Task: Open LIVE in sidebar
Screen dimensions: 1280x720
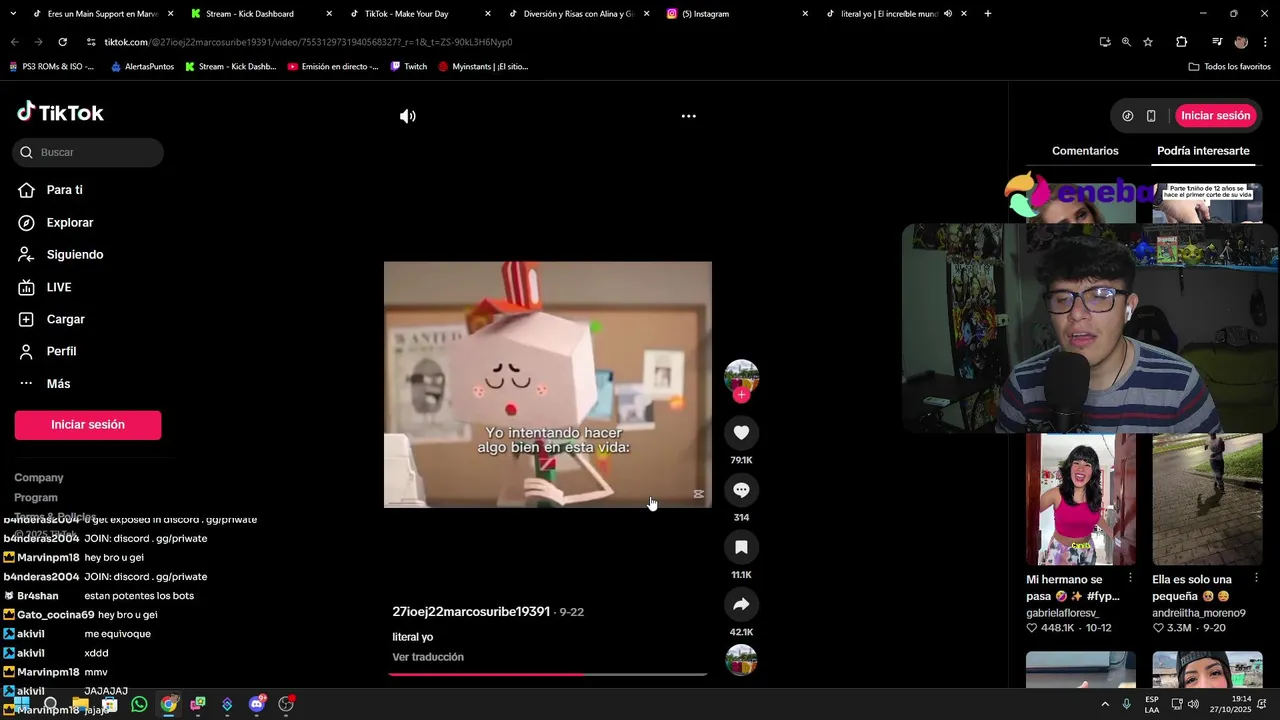Action: (58, 287)
